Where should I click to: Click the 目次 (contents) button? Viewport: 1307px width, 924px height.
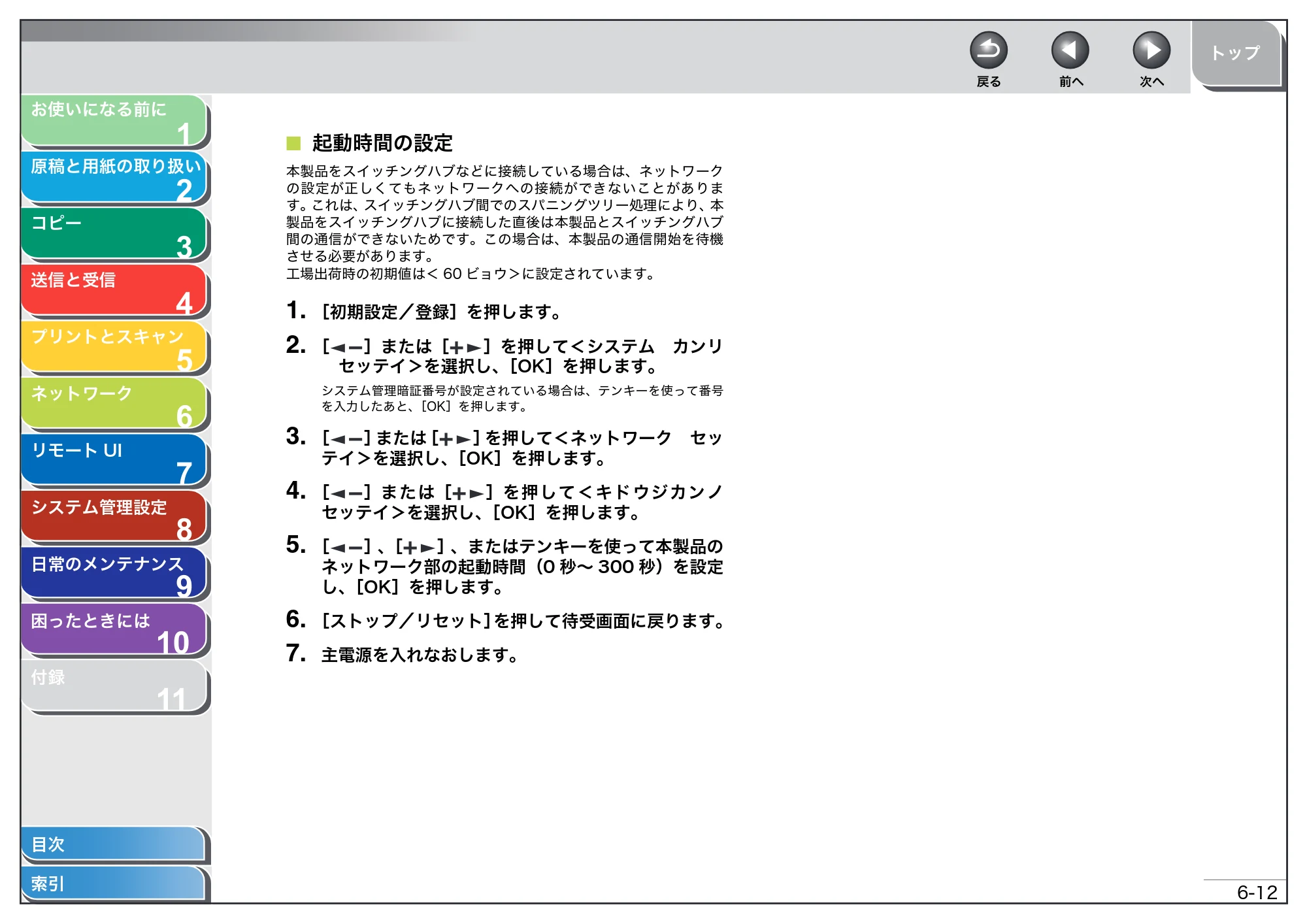click(113, 844)
